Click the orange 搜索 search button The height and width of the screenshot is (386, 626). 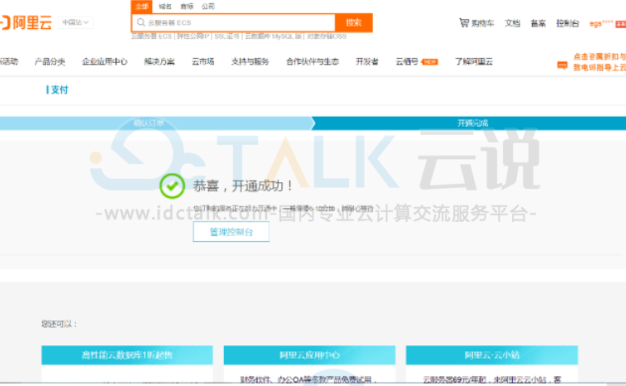(x=354, y=22)
